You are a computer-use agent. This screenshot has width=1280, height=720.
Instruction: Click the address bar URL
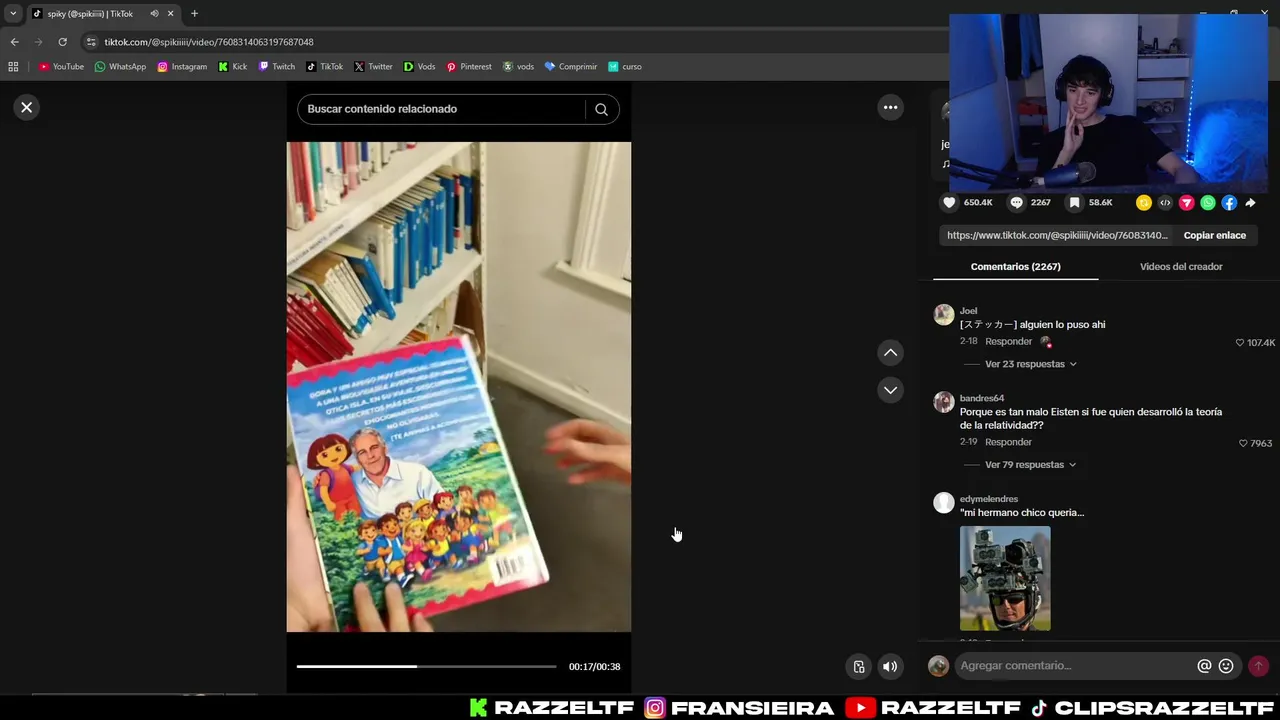(x=209, y=42)
